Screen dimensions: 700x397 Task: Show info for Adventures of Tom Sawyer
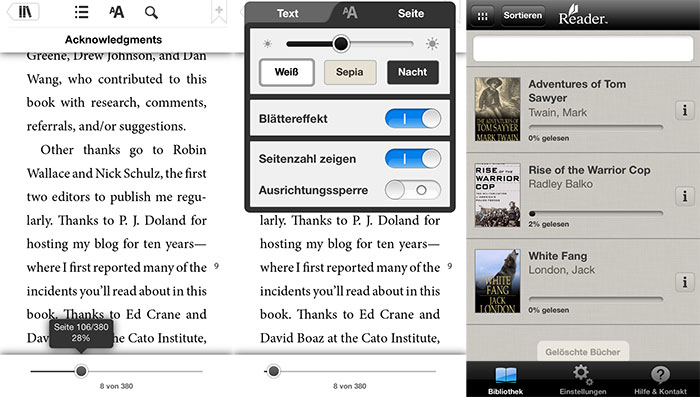[x=685, y=110]
